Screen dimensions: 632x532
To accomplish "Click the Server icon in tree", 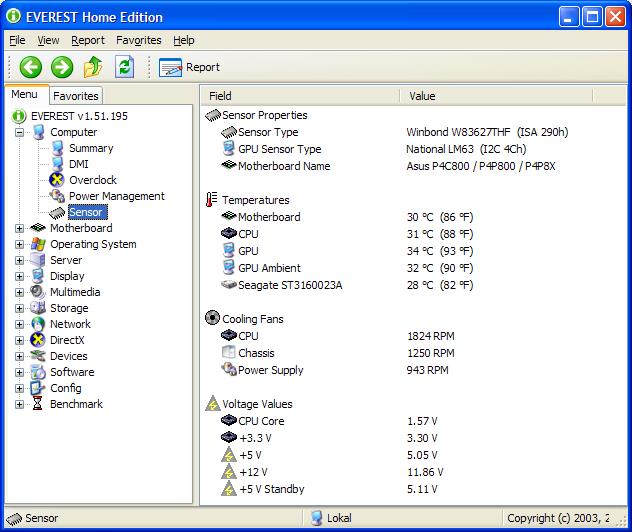I will point(38,260).
